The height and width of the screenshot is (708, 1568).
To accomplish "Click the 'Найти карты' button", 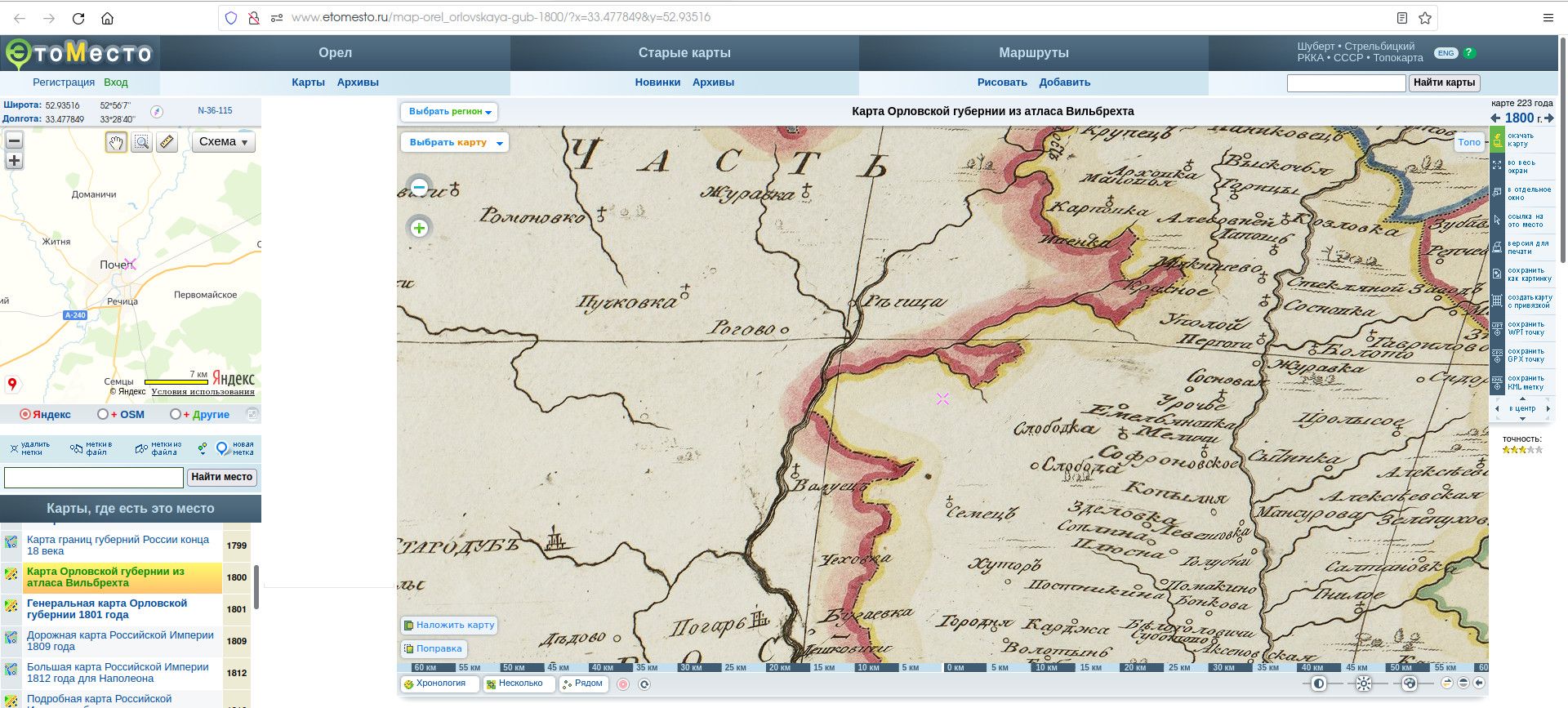I will point(1444,82).
